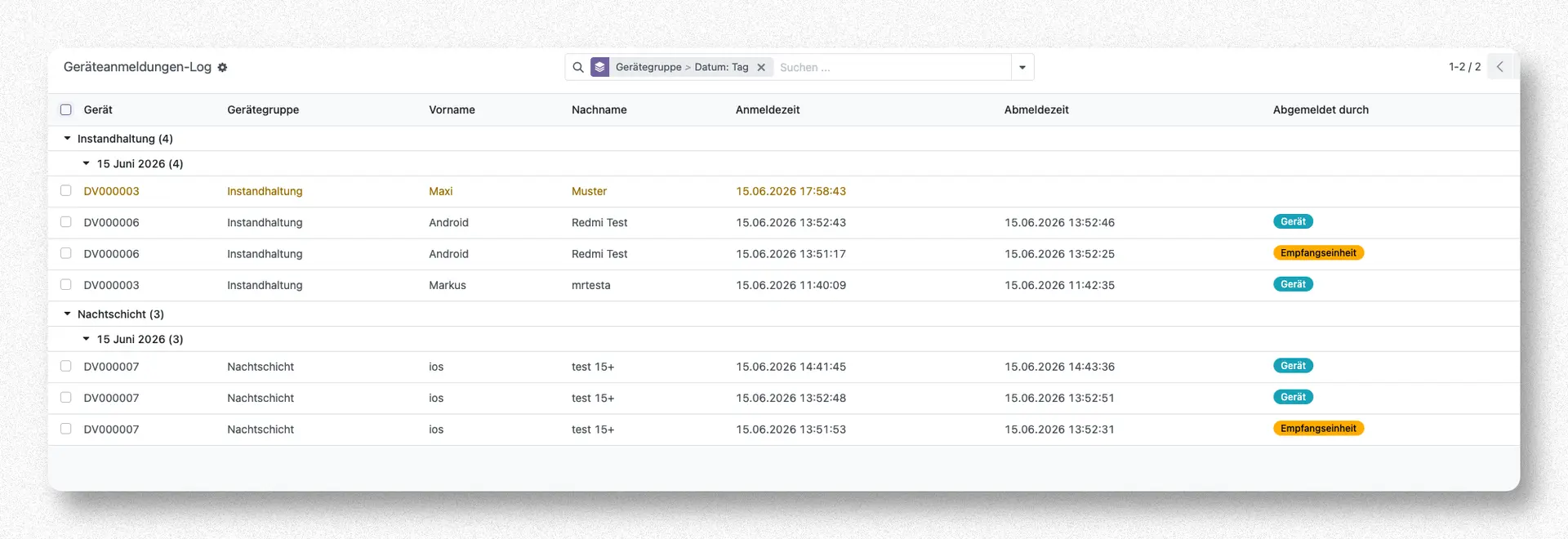Tick the checkbox for DV000003 Maxi Muster
Viewport: 1568px width, 539px height.
66,190
